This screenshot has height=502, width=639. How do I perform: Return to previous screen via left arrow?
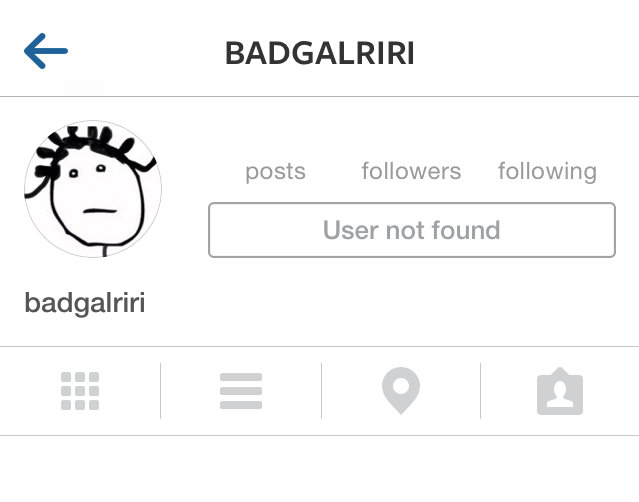click(46, 51)
